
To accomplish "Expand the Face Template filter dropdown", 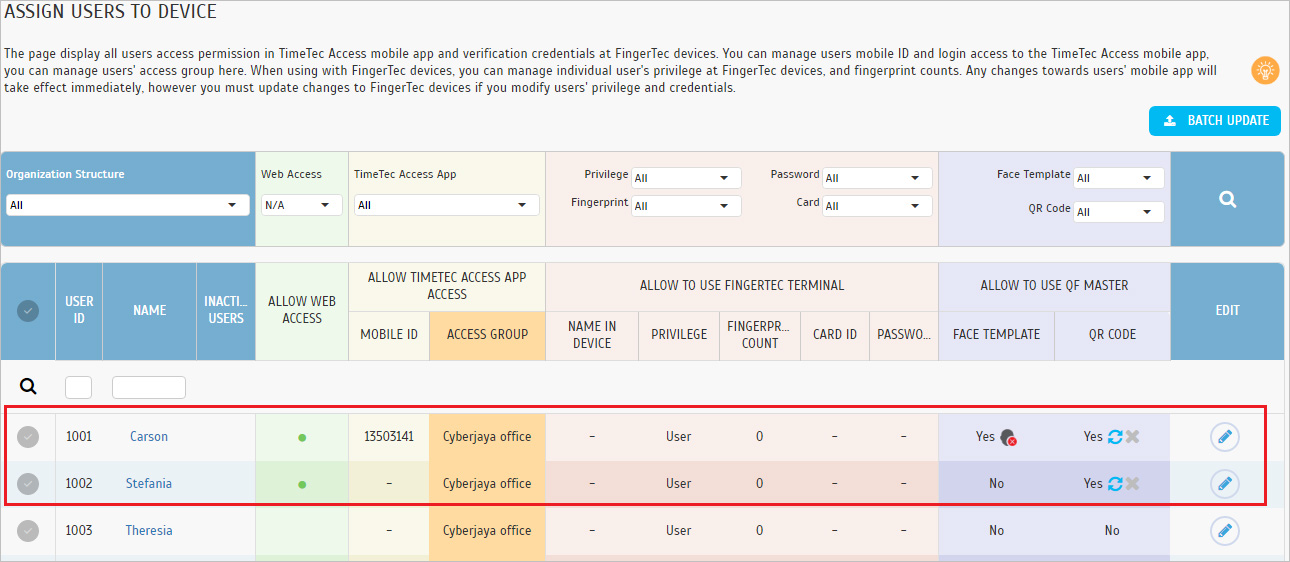I will click(x=1119, y=178).
